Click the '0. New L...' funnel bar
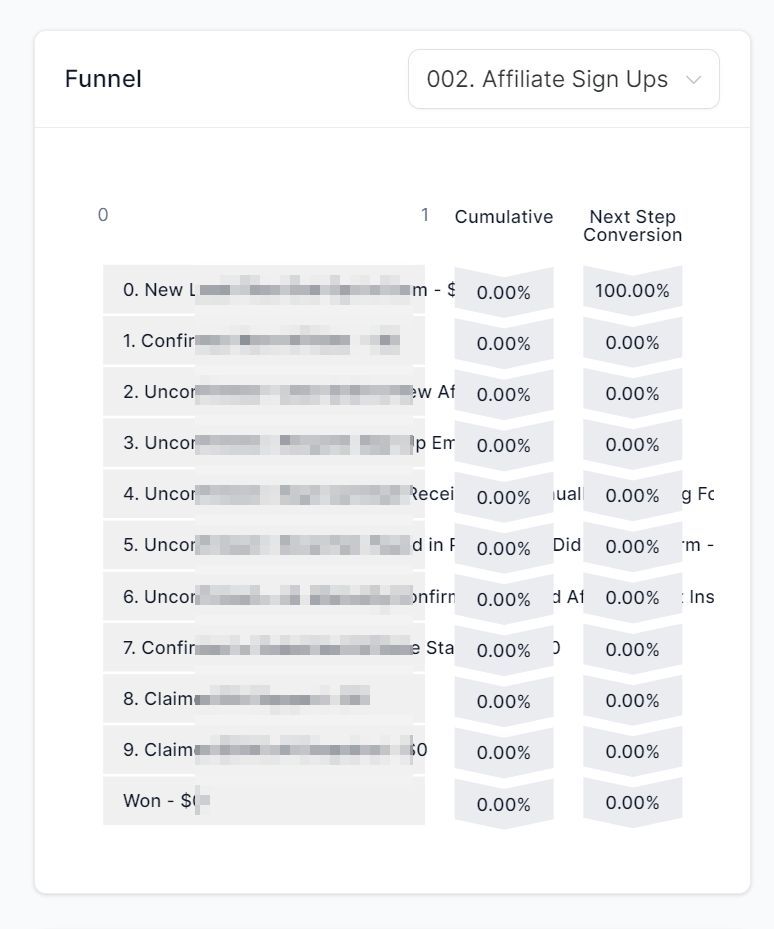 (263, 290)
